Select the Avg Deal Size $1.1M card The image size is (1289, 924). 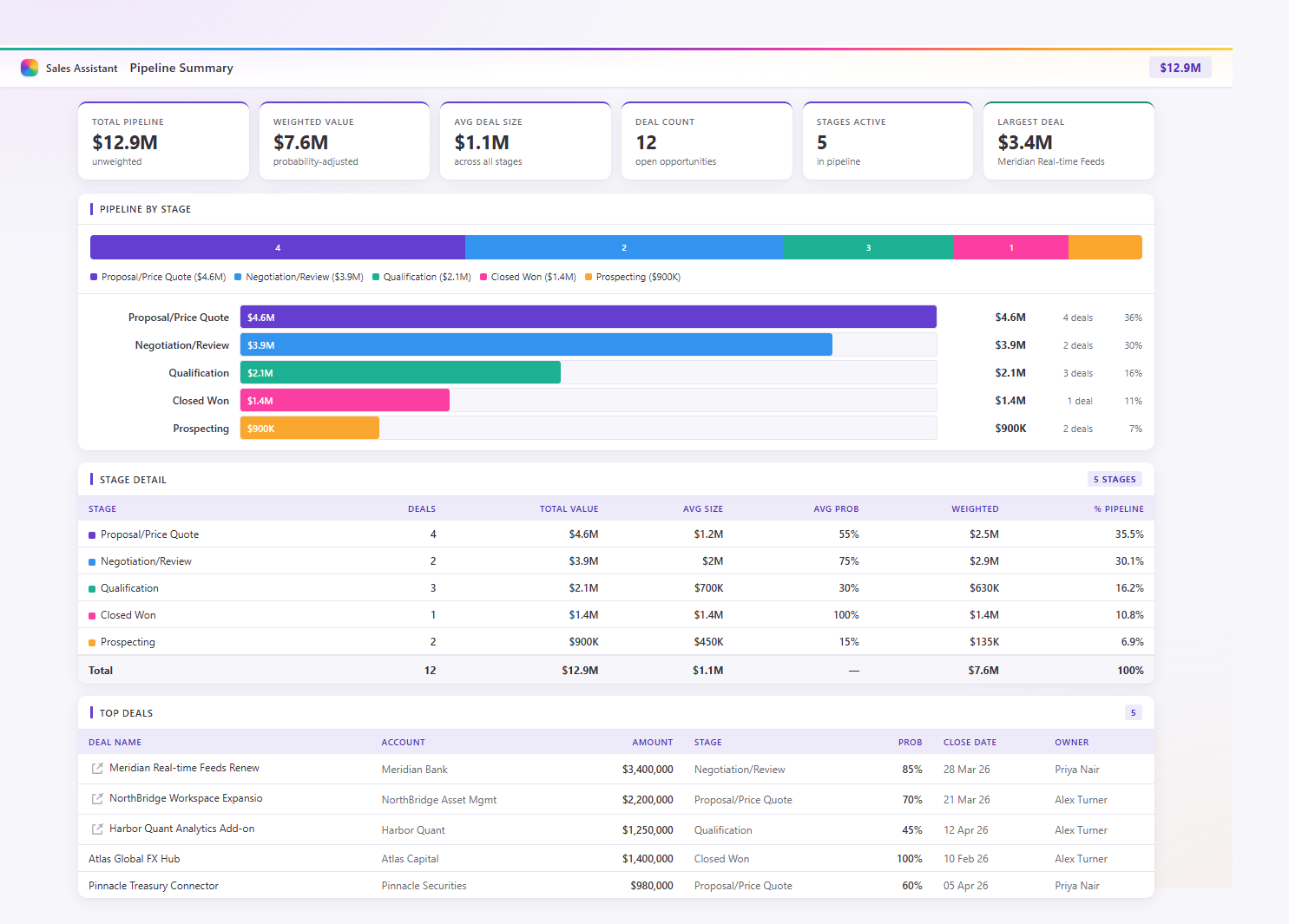[525, 141]
